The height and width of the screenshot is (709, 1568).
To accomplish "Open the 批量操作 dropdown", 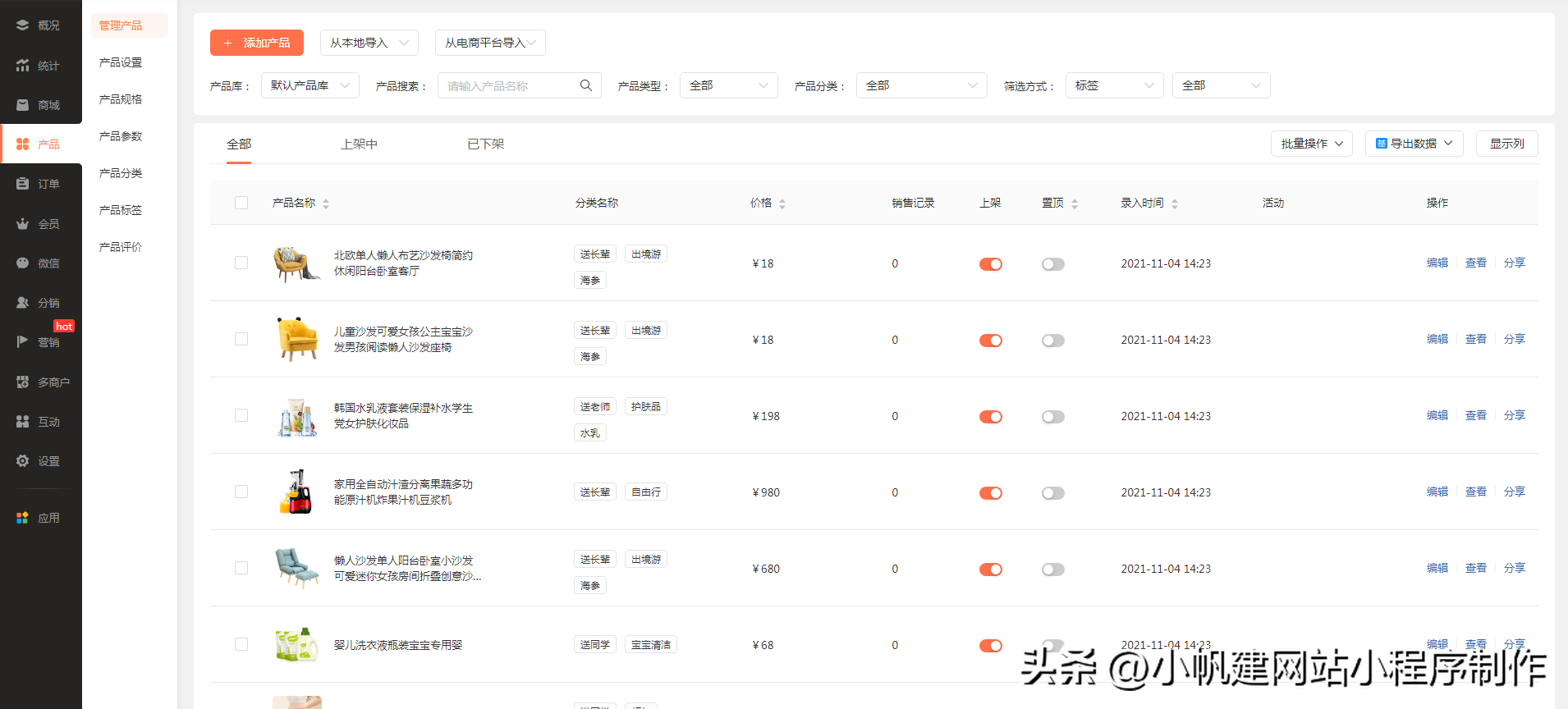I will pos(1311,144).
